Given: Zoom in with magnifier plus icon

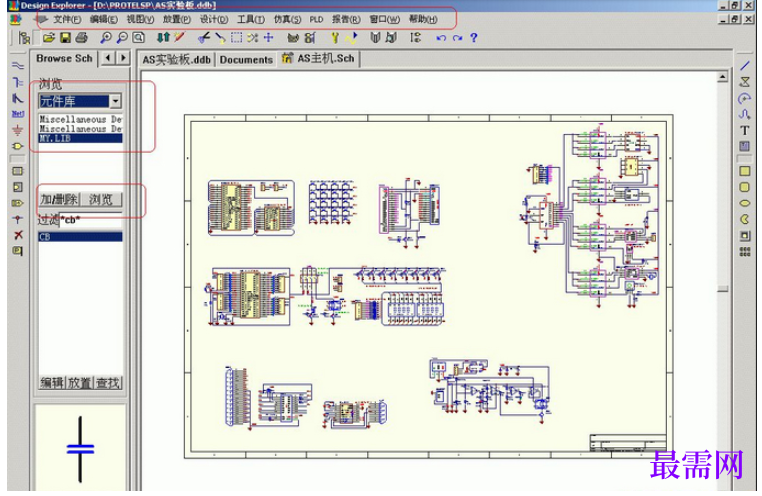Looking at the screenshot, I should (105, 37).
